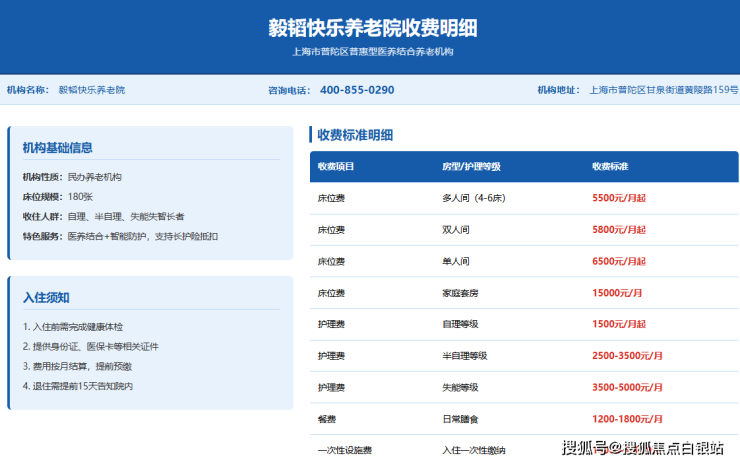Click 护理费 in the 失能等级 row
Screen dimensions: 740x464
[x=331, y=388]
